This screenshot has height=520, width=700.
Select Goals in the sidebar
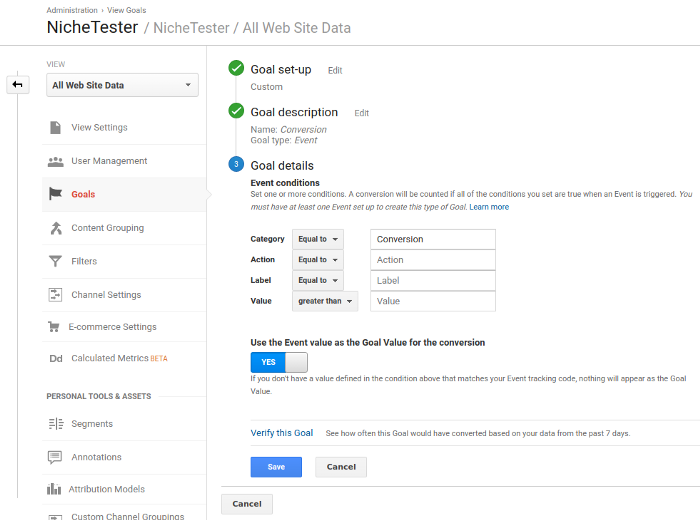click(x=83, y=194)
